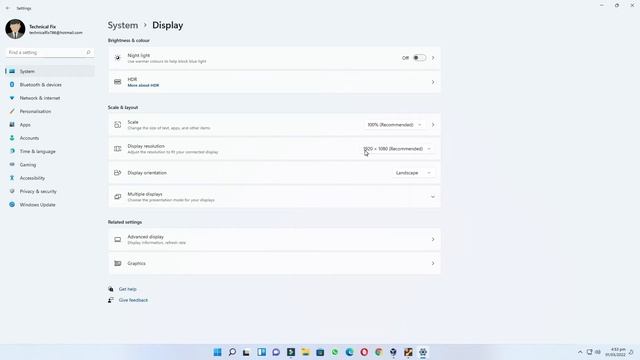Open Advanced display settings
This screenshot has width=640, height=360.
[274, 240]
